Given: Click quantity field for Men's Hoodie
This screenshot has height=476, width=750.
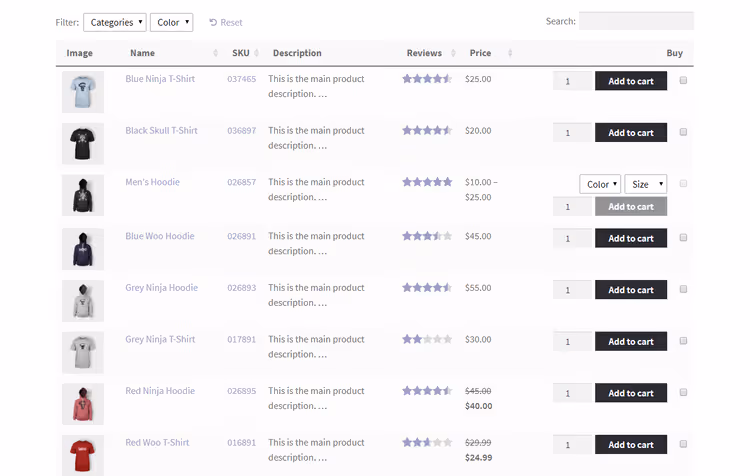Looking at the screenshot, I should click(572, 207).
